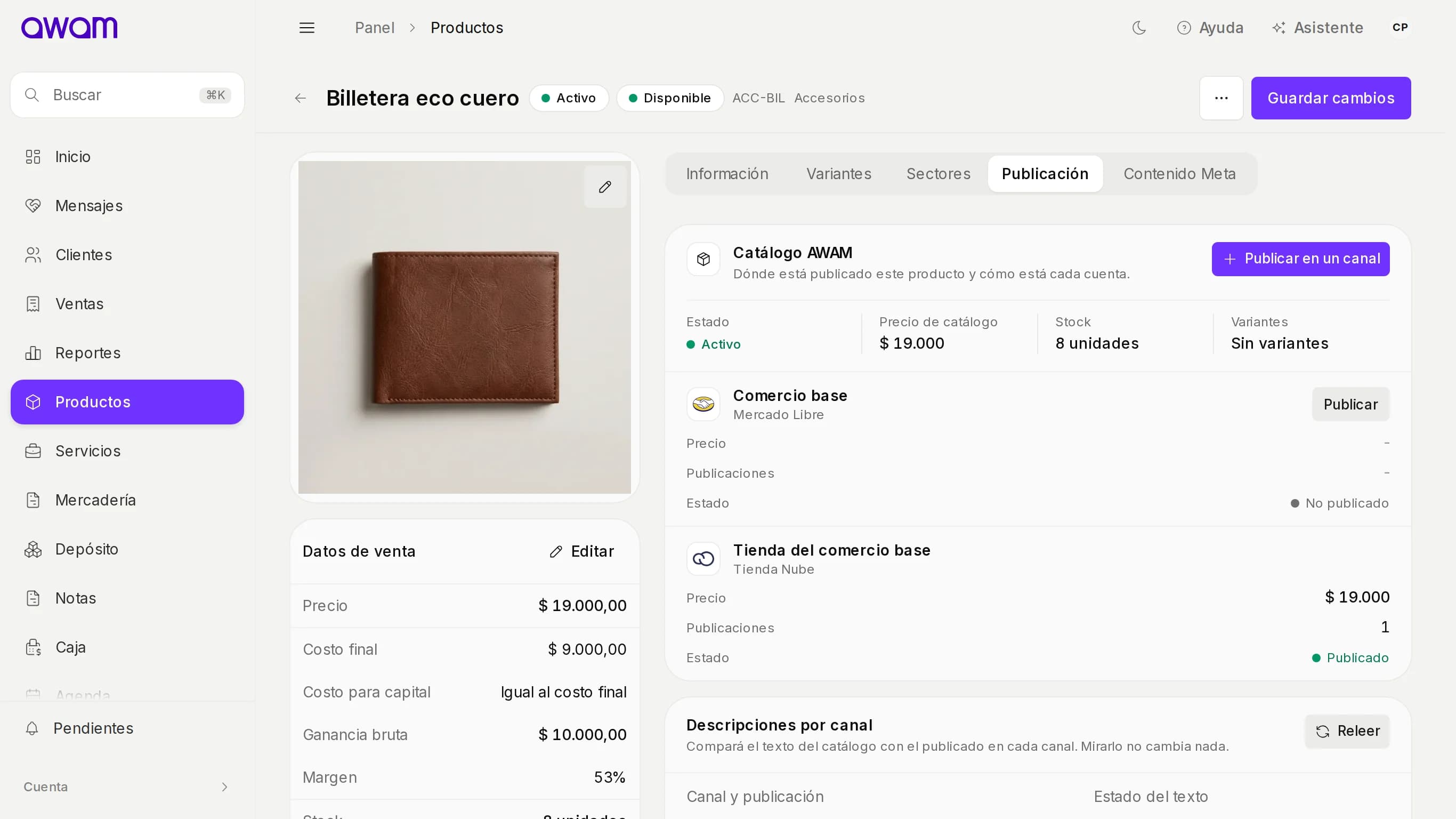
Task: Click the Ganancia bruta $ 10.000,00 value
Action: [x=581, y=735]
